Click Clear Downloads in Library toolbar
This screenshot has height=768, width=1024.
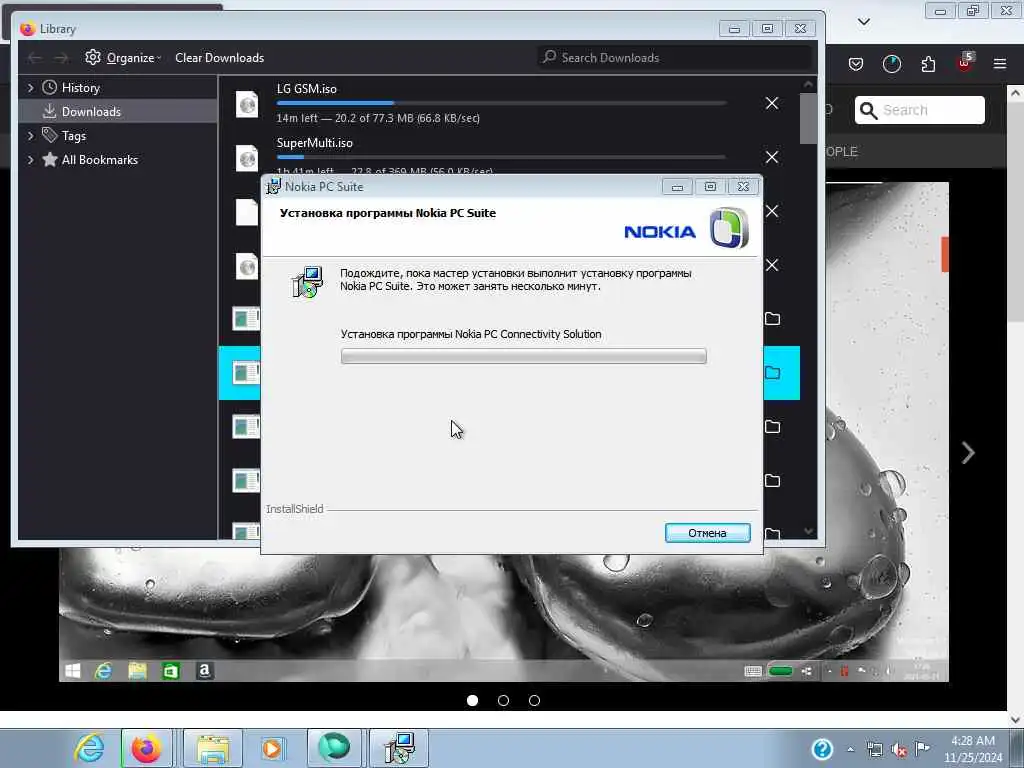[x=219, y=57]
